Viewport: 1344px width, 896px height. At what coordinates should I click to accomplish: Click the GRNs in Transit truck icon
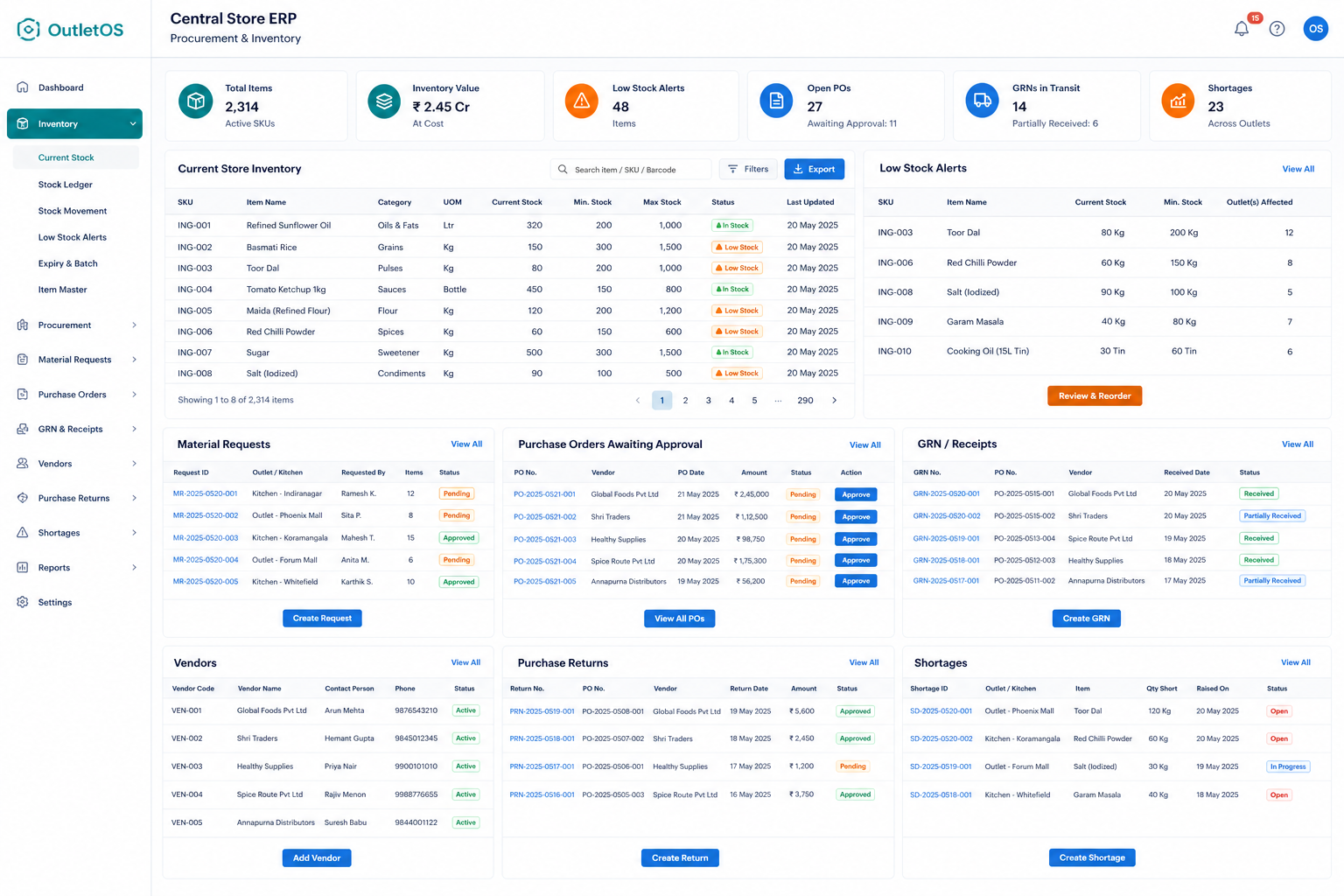click(983, 101)
